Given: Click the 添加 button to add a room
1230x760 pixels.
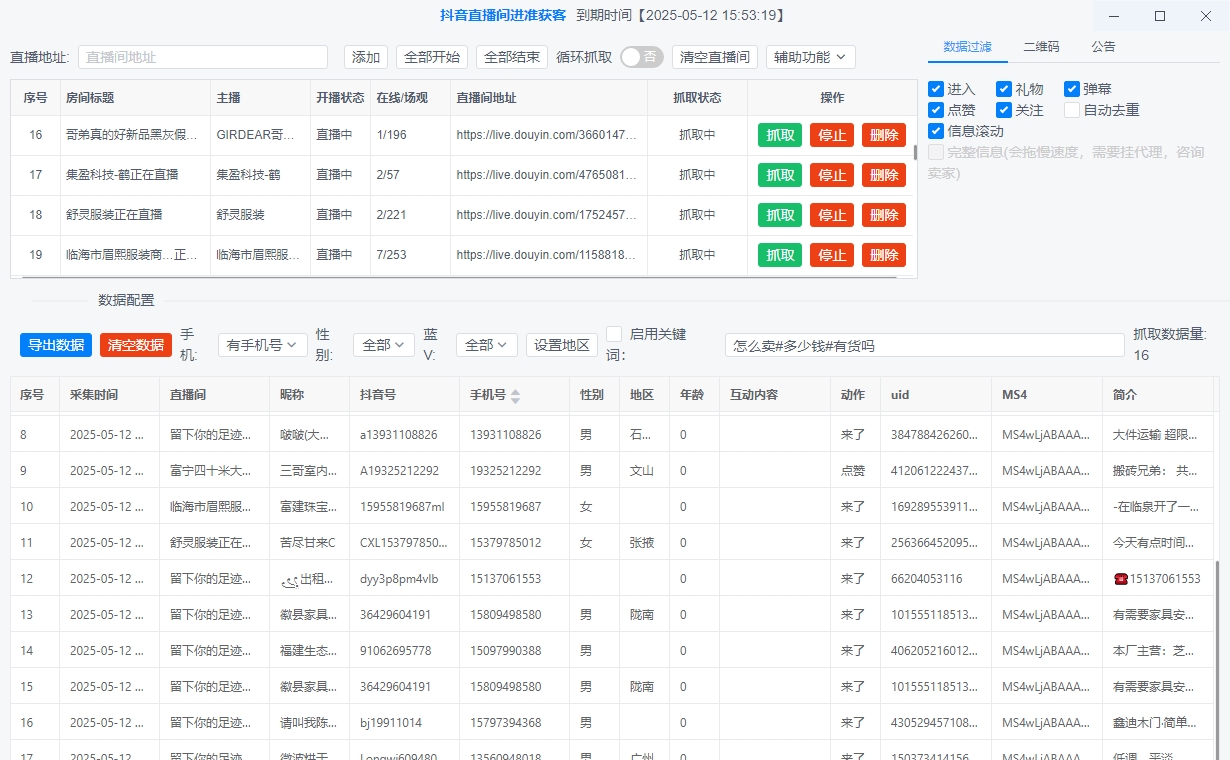Looking at the screenshot, I should point(365,57).
